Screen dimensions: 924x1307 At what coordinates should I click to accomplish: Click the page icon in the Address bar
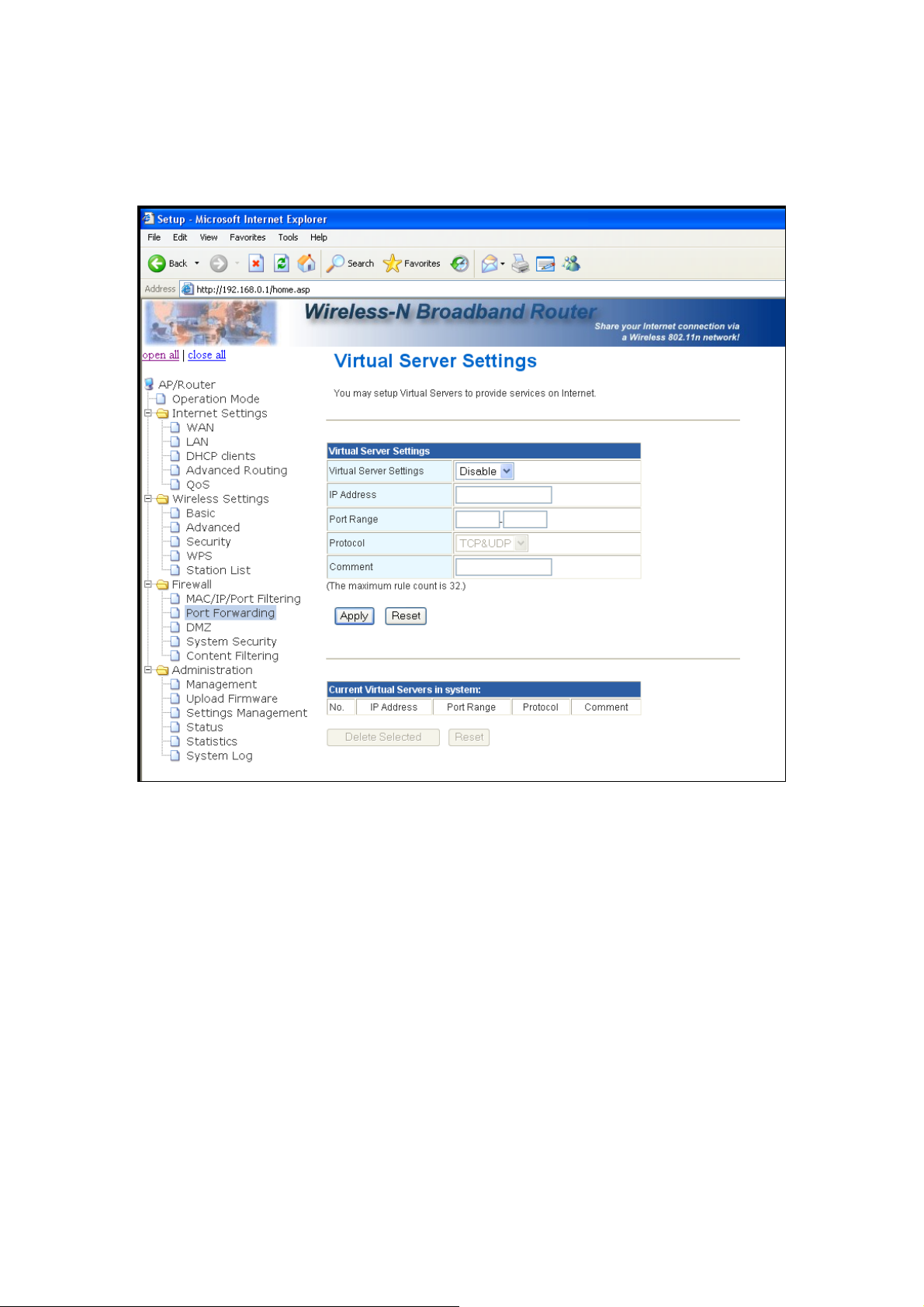[187, 289]
